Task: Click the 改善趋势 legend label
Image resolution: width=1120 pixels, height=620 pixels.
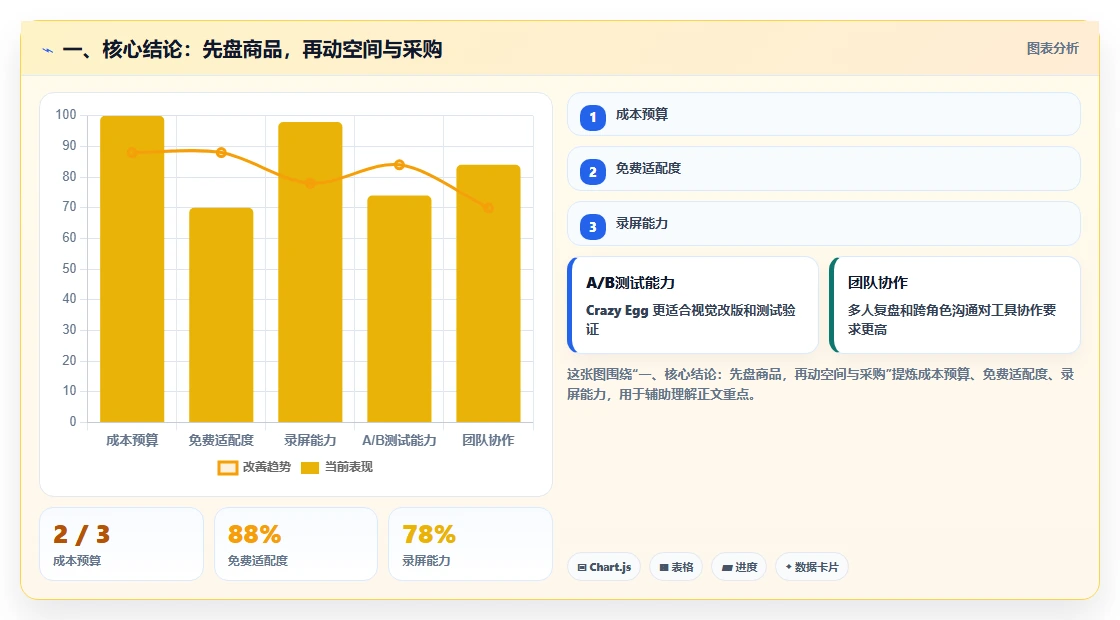Action: click(x=266, y=467)
